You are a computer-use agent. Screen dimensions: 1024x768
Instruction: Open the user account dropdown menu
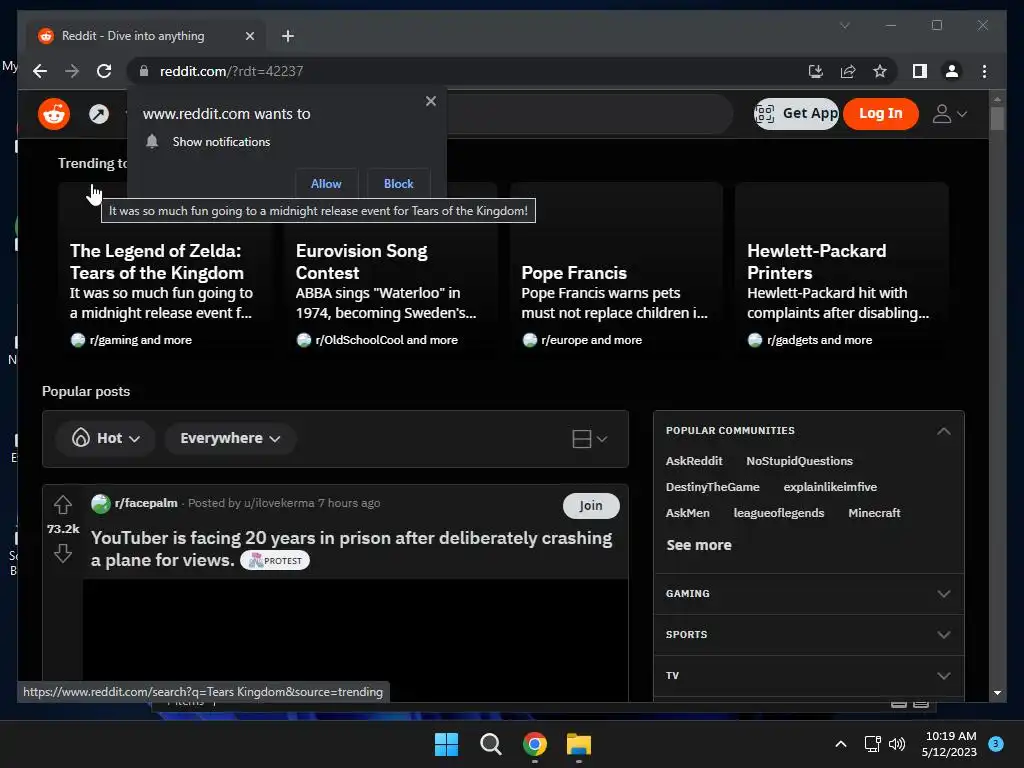point(950,114)
